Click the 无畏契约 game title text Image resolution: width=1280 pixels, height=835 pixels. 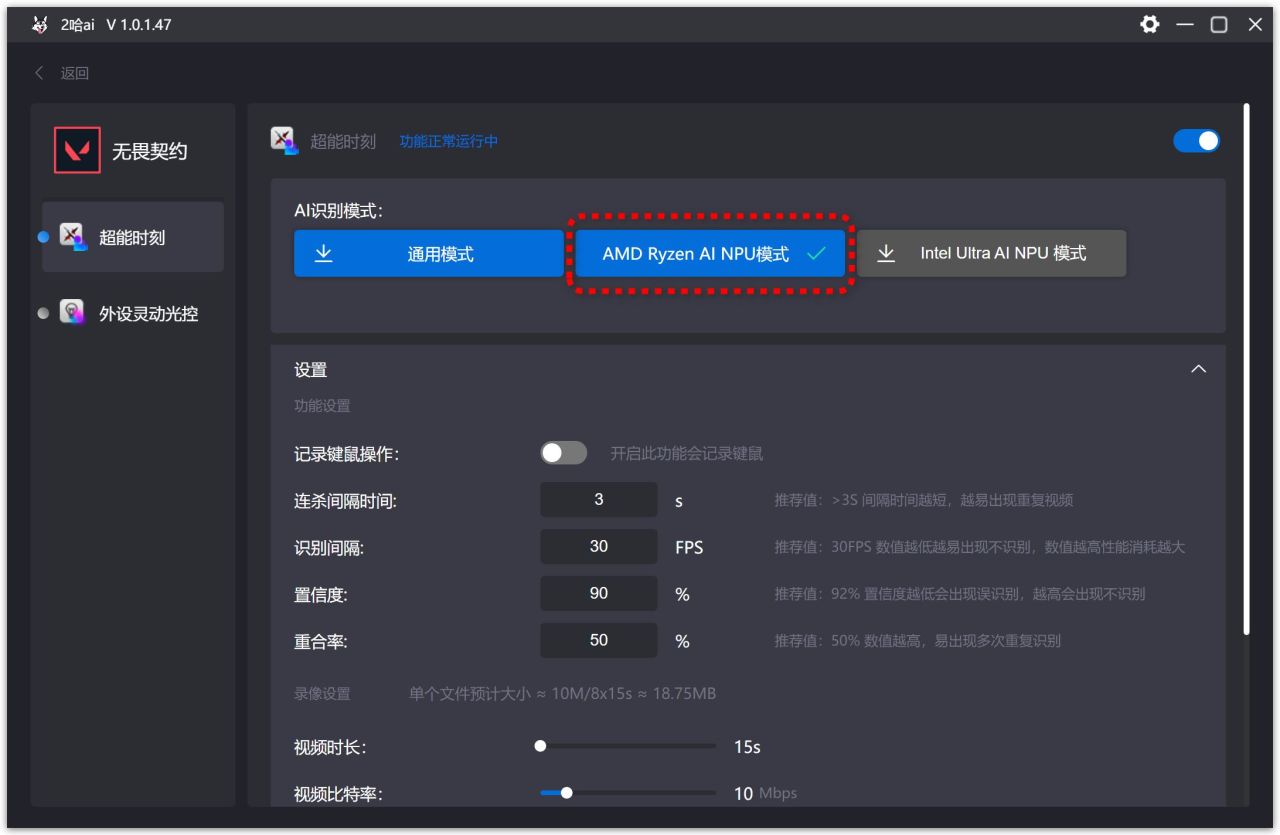pos(149,151)
